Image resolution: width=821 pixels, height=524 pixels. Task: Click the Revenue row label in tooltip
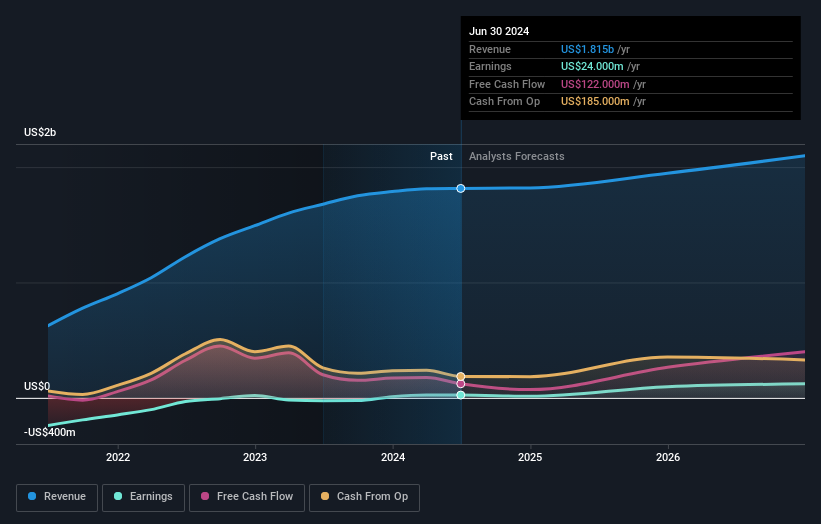click(x=490, y=49)
